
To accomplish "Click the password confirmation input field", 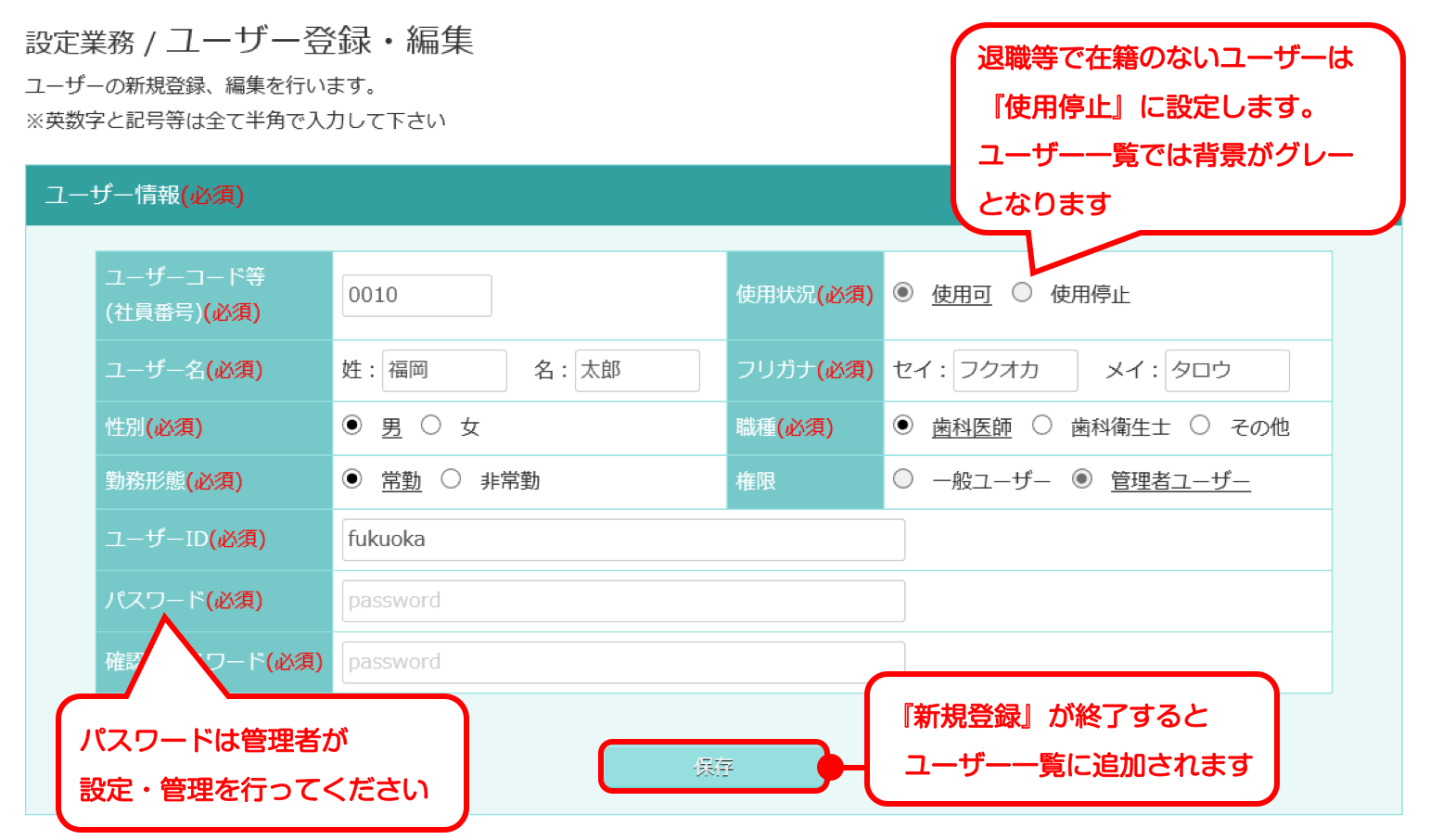I will click(623, 662).
